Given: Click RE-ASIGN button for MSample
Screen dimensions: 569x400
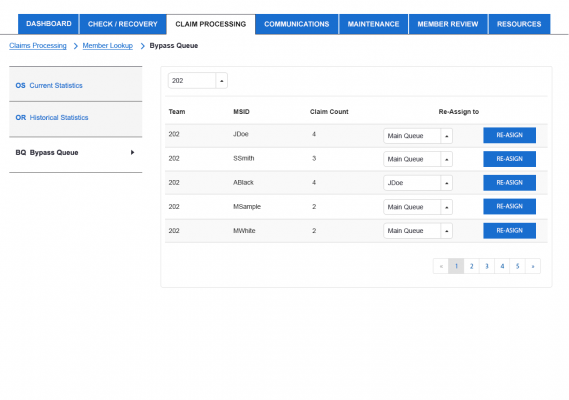Looking at the screenshot, I should [509, 207].
